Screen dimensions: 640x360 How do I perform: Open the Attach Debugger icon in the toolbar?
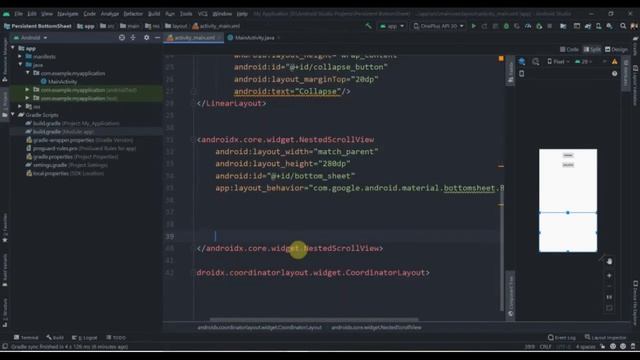[539, 26]
